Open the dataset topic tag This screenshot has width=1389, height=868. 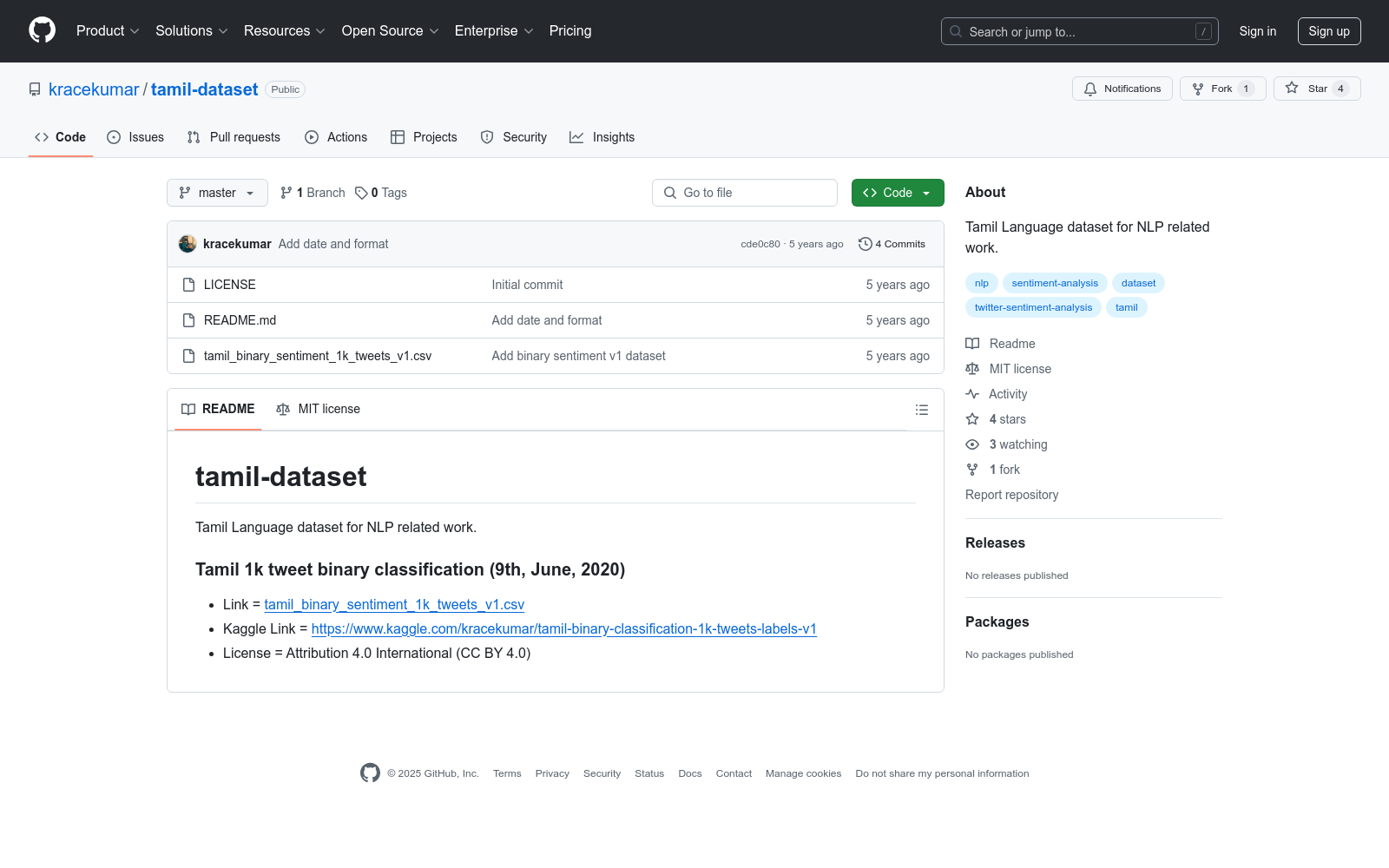click(x=1138, y=283)
